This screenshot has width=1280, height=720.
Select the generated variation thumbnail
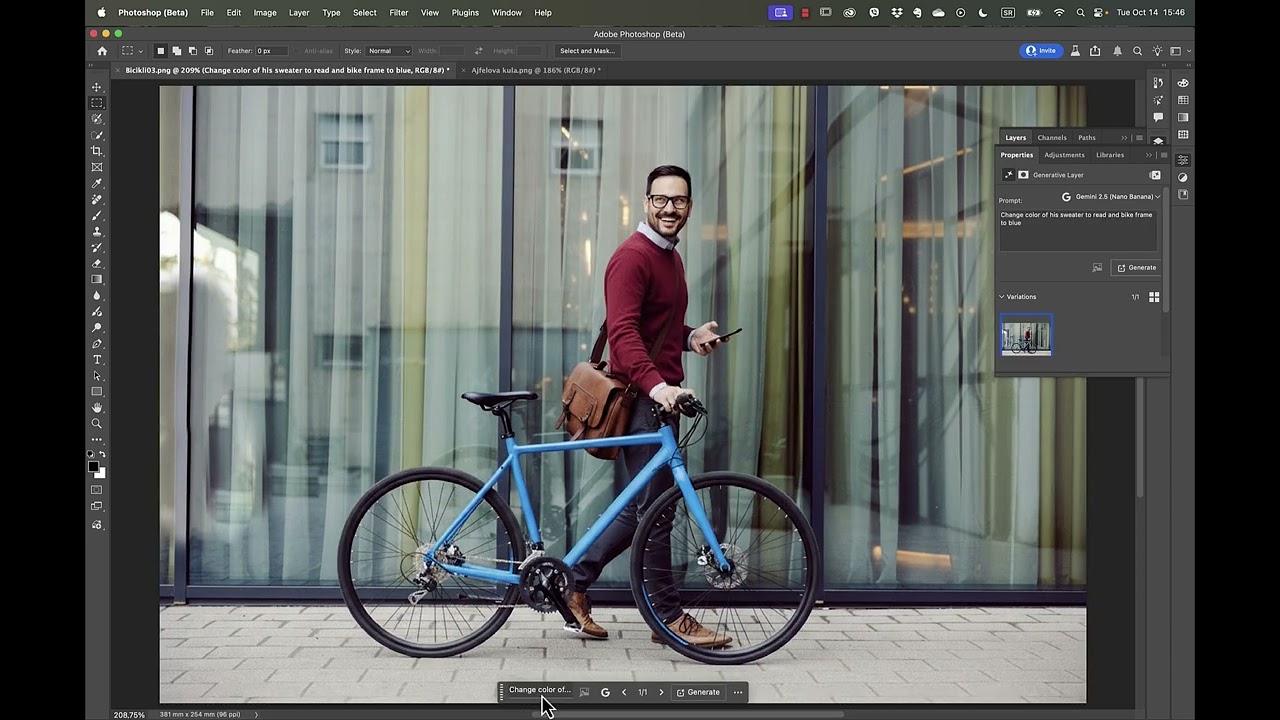point(1026,336)
